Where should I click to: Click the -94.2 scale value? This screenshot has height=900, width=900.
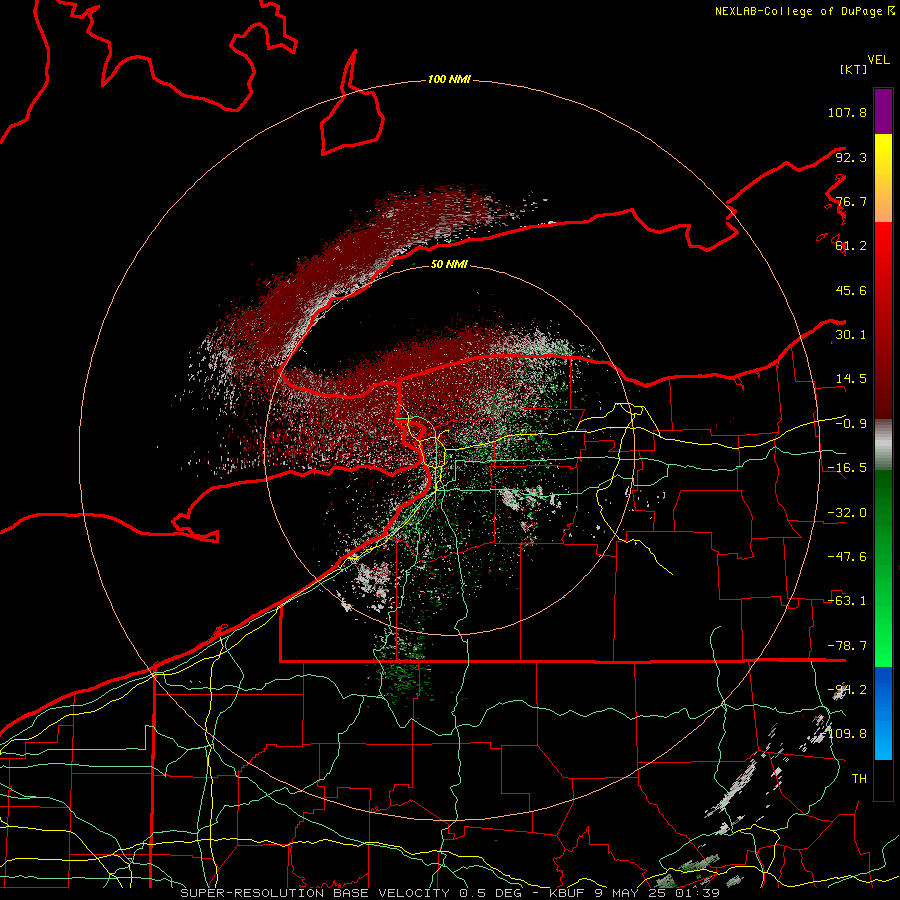click(847, 690)
